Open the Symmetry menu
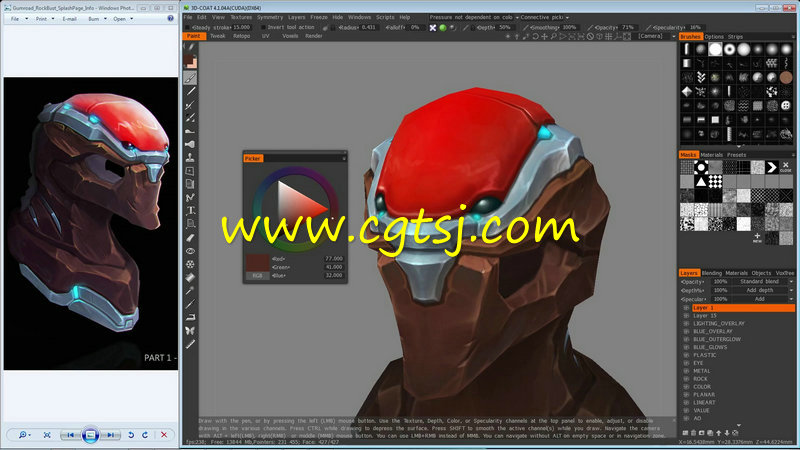Viewport: 800px width, 450px height. pos(270,17)
